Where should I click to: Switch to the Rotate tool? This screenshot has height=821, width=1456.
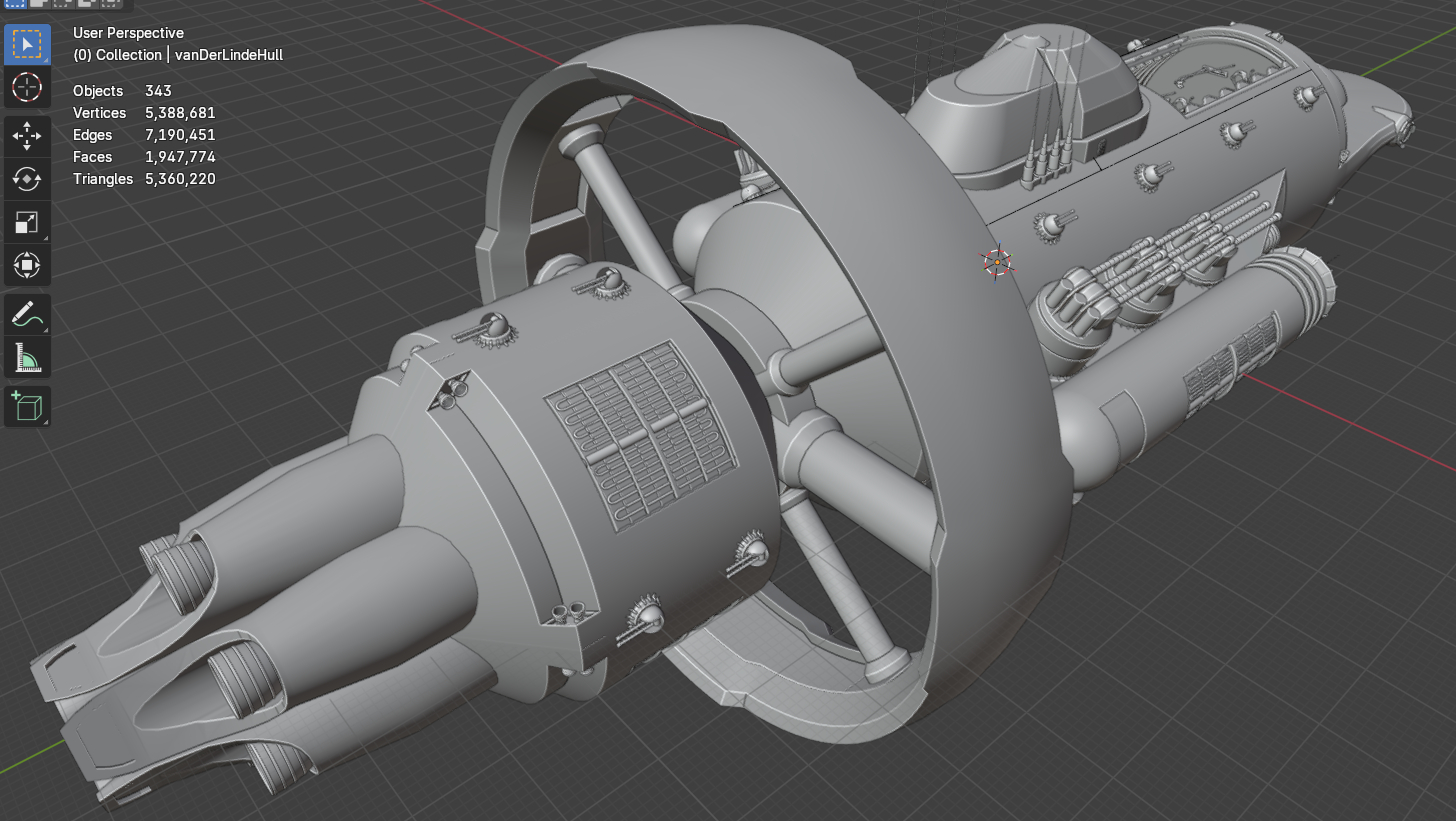pyautogui.click(x=27, y=179)
